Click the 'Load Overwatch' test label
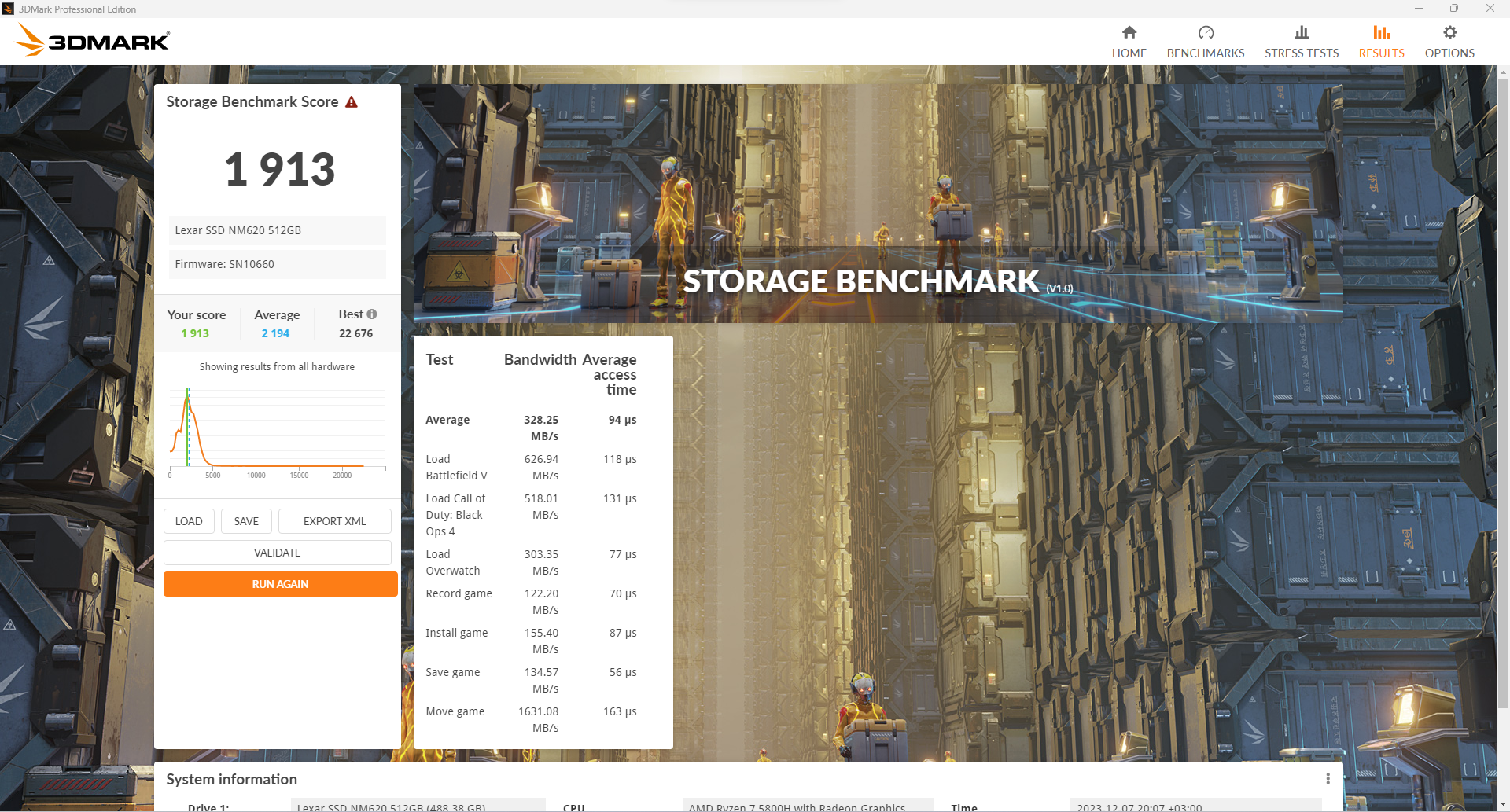The image size is (1510, 812). tap(453, 562)
